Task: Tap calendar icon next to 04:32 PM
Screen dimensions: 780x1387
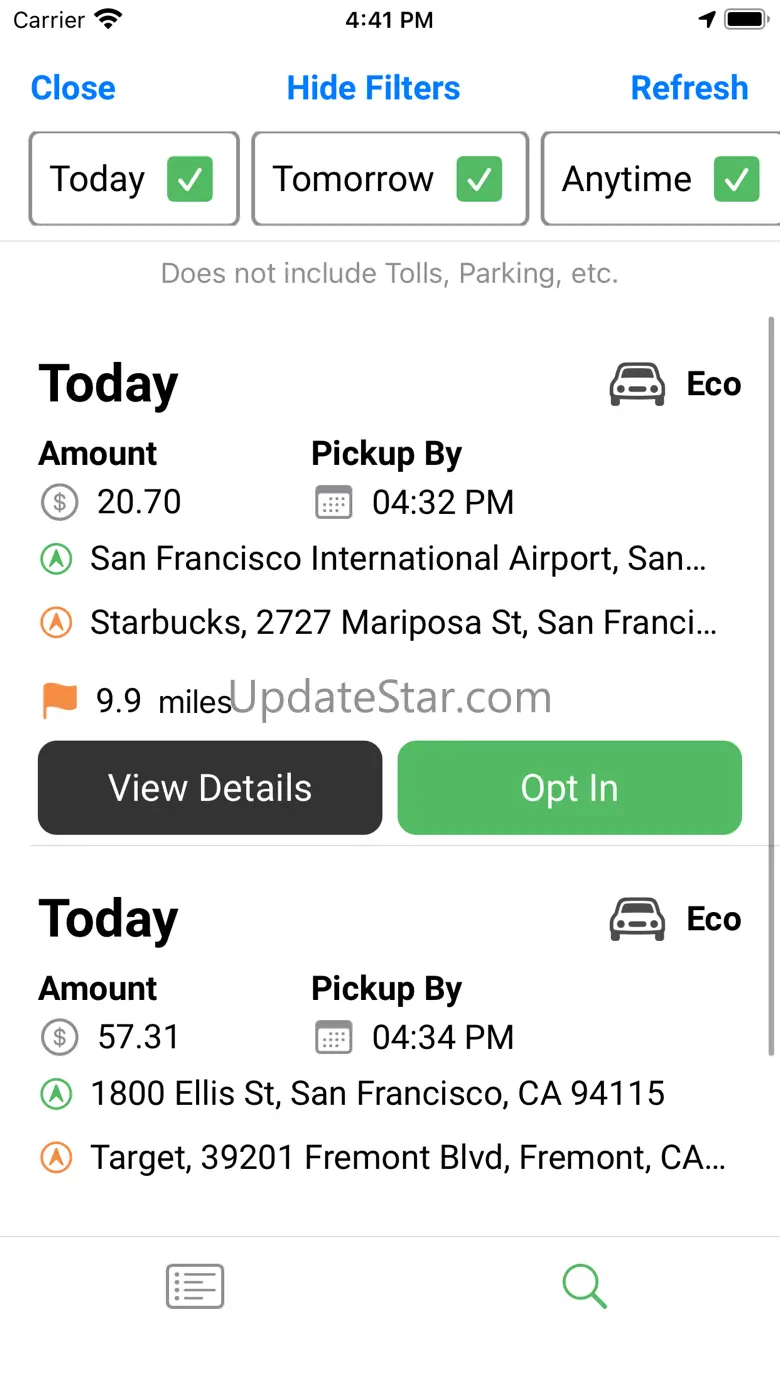Action: [x=333, y=502]
